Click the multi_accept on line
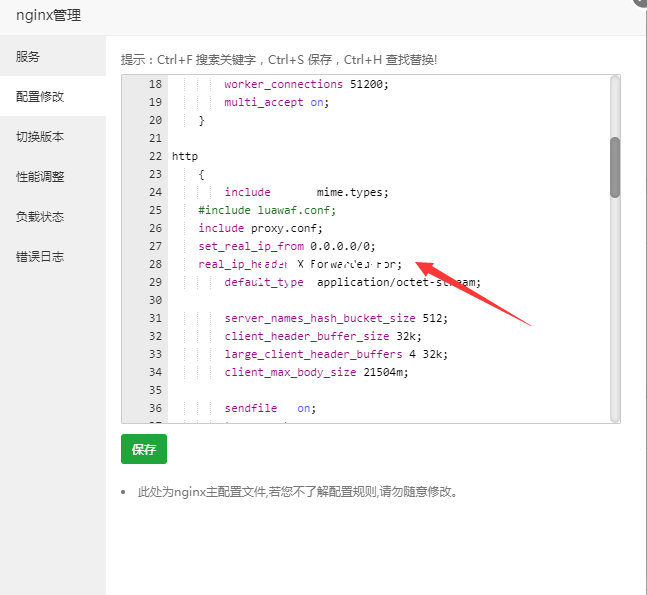 pyautogui.click(x=276, y=102)
